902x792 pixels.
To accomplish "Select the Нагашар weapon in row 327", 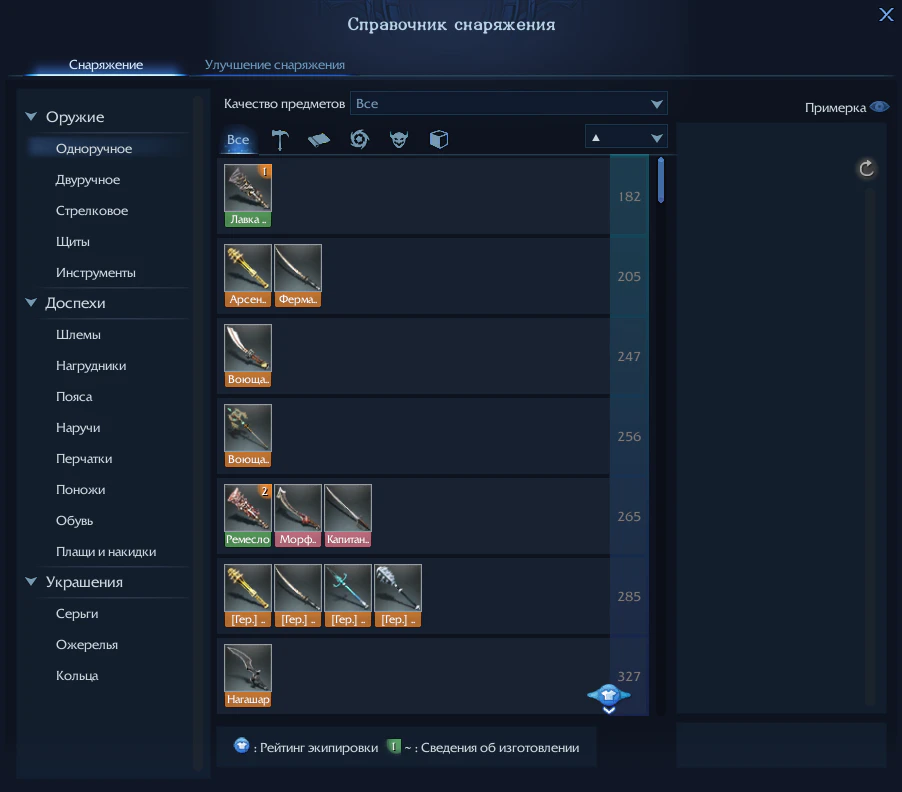I will [x=248, y=675].
